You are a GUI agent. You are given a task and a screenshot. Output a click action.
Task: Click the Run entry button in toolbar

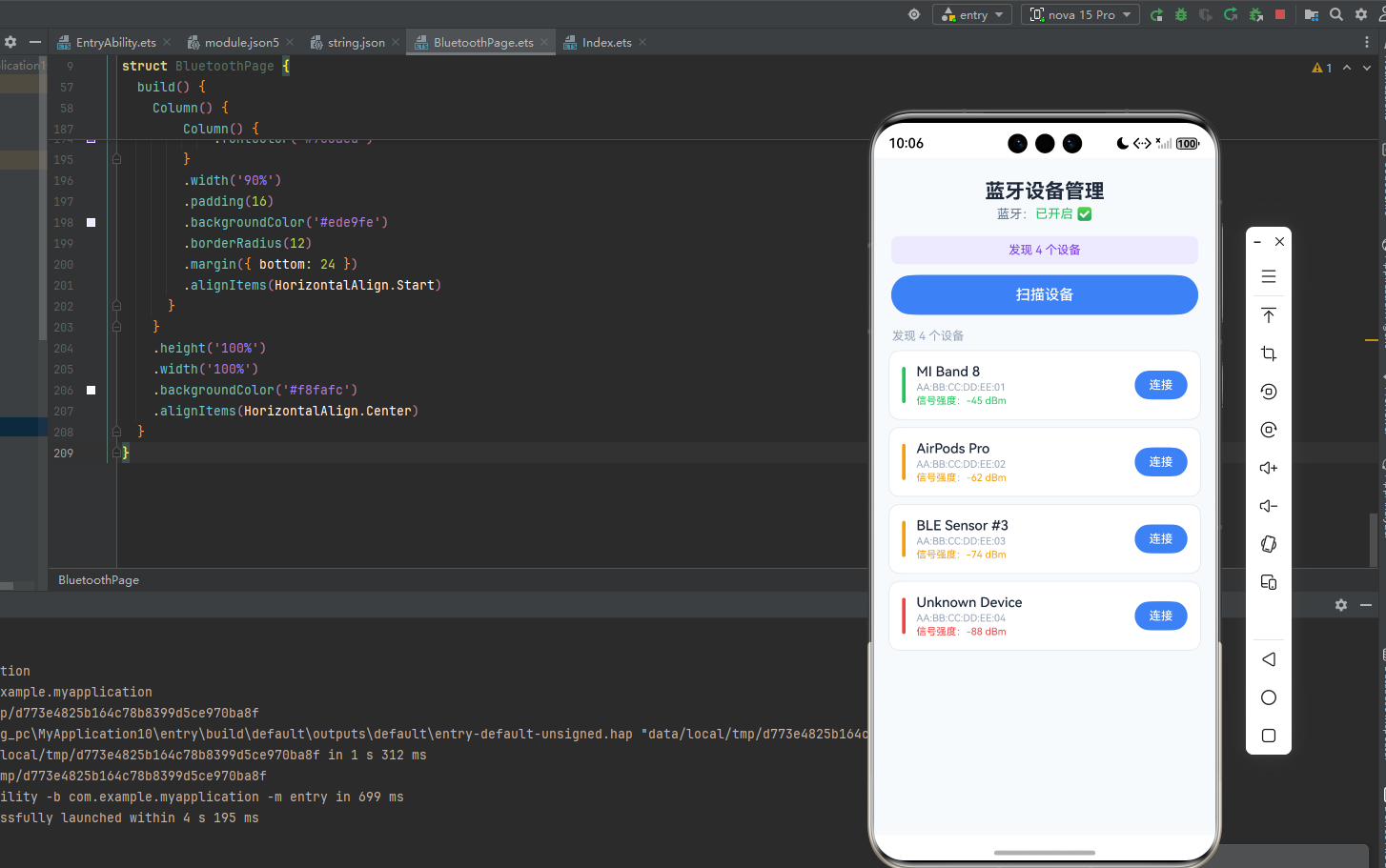(x=1156, y=14)
